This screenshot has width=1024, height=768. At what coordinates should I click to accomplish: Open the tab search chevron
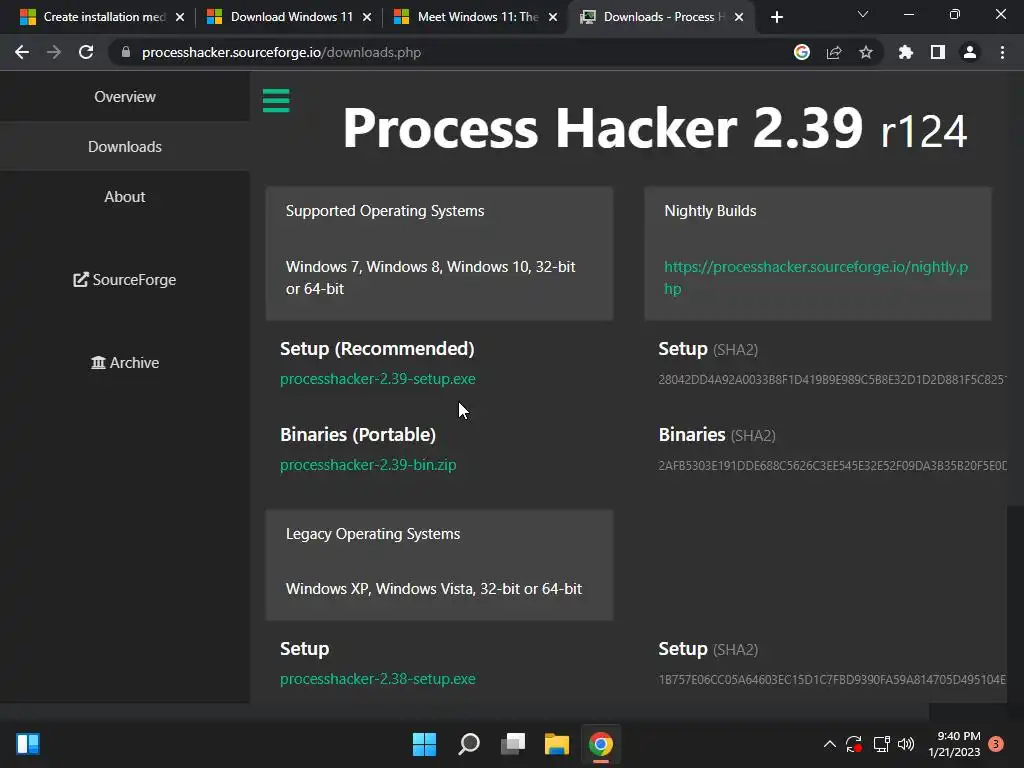point(863,14)
